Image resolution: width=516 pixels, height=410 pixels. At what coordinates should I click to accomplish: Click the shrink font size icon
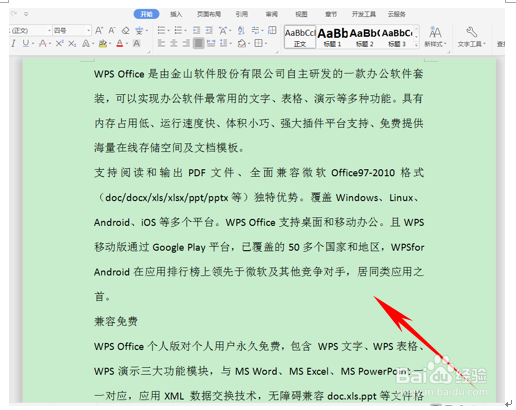click(x=112, y=31)
